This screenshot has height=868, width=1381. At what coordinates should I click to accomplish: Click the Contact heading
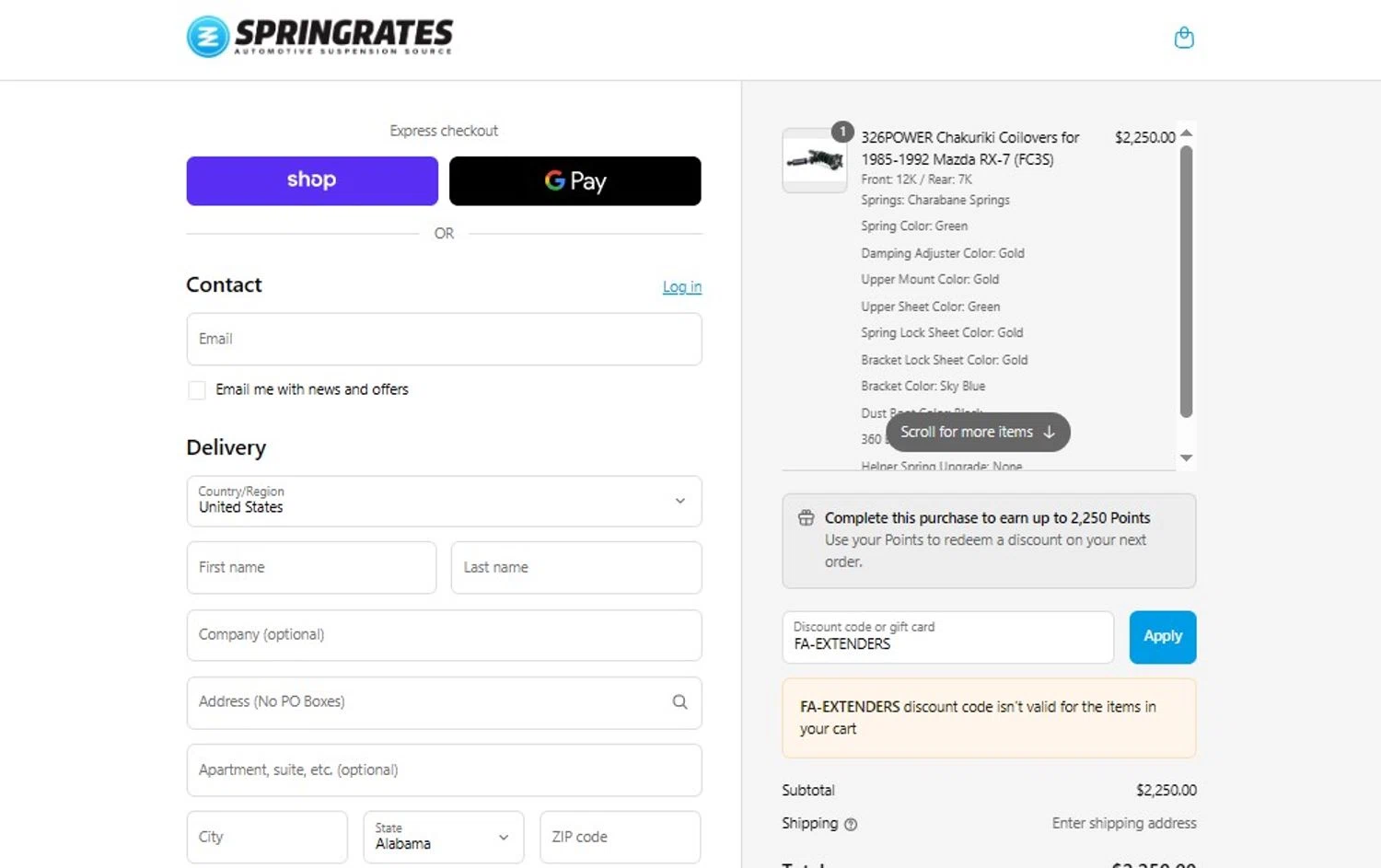(224, 285)
